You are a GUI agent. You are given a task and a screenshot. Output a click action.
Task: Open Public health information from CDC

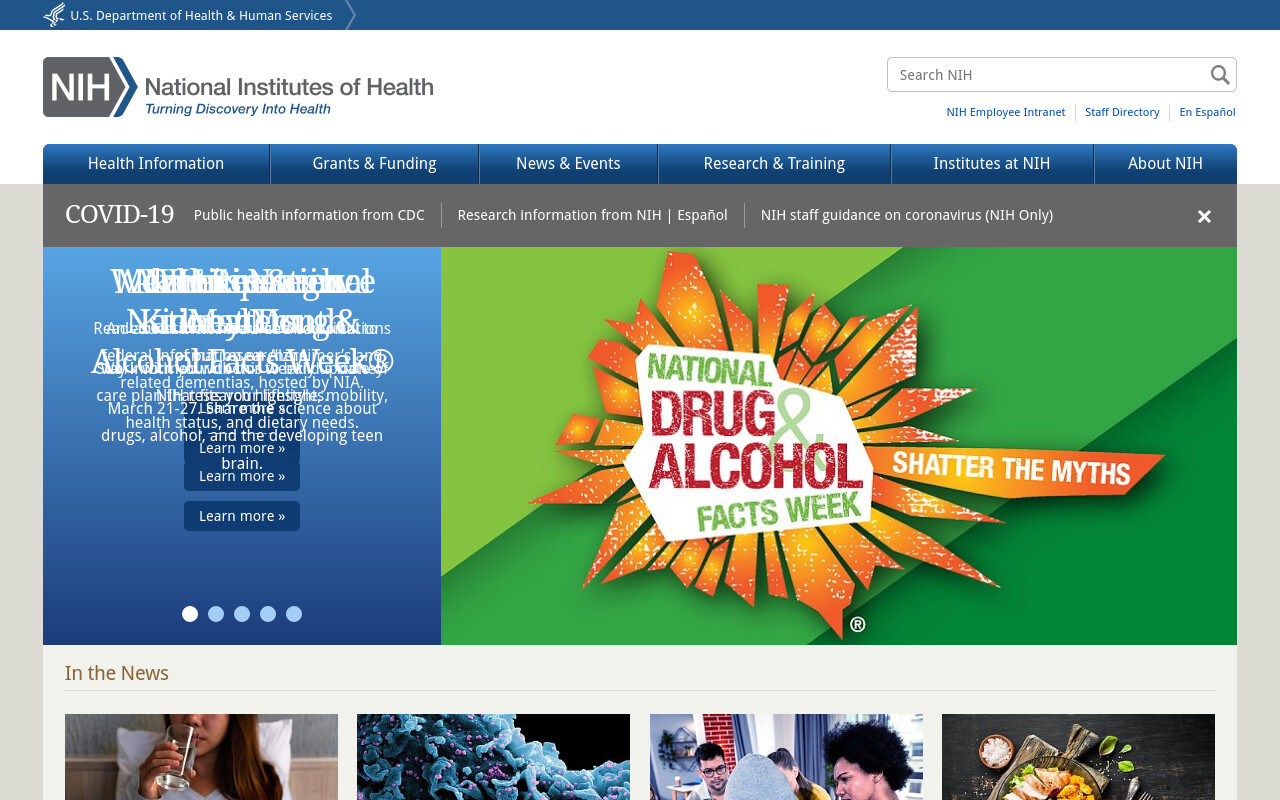click(309, 215)
